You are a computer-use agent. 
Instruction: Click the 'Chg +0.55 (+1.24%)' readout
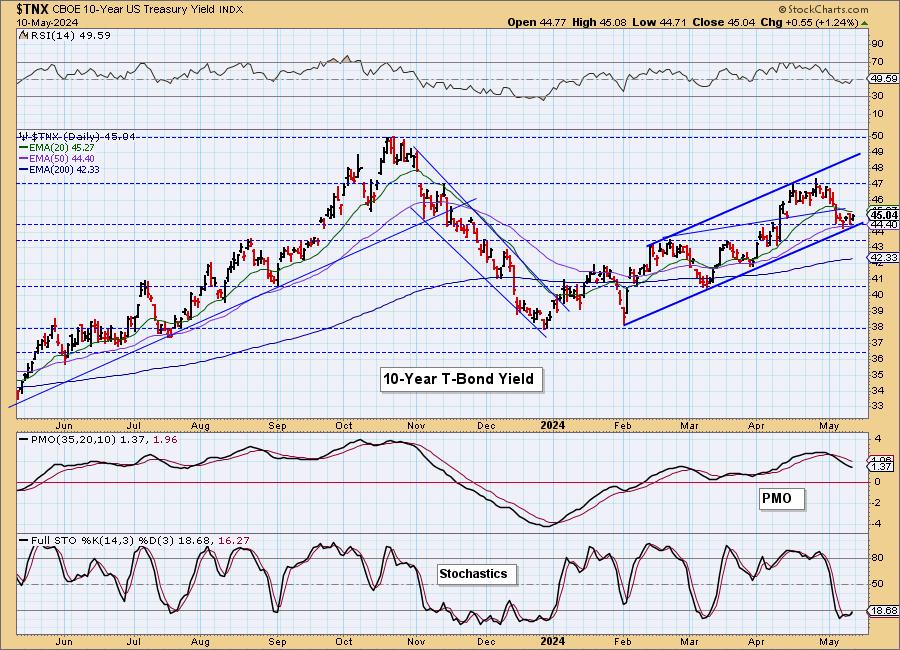(x=809, y=22)
